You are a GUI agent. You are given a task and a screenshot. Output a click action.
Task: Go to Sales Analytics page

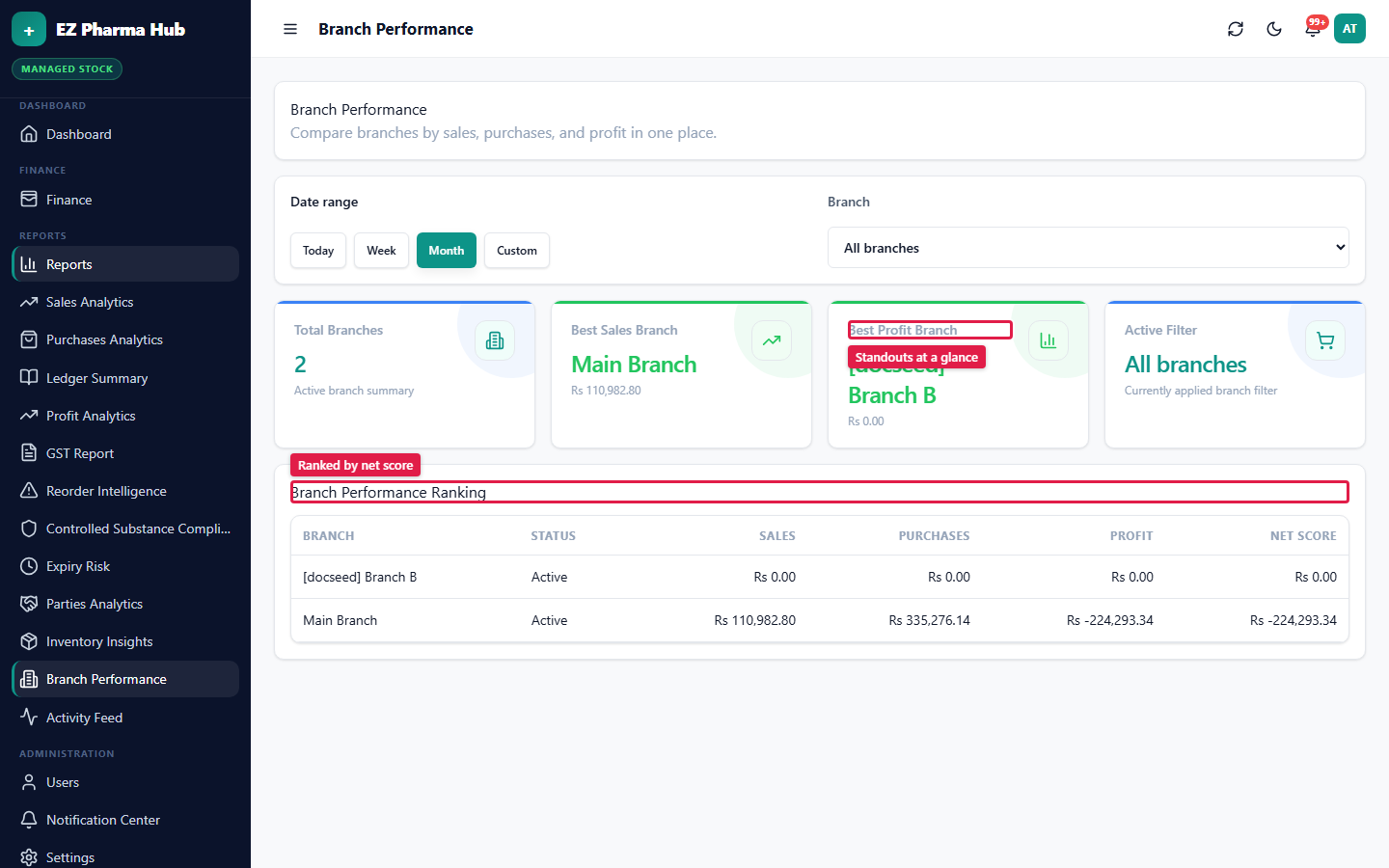(x=125, y=302)
